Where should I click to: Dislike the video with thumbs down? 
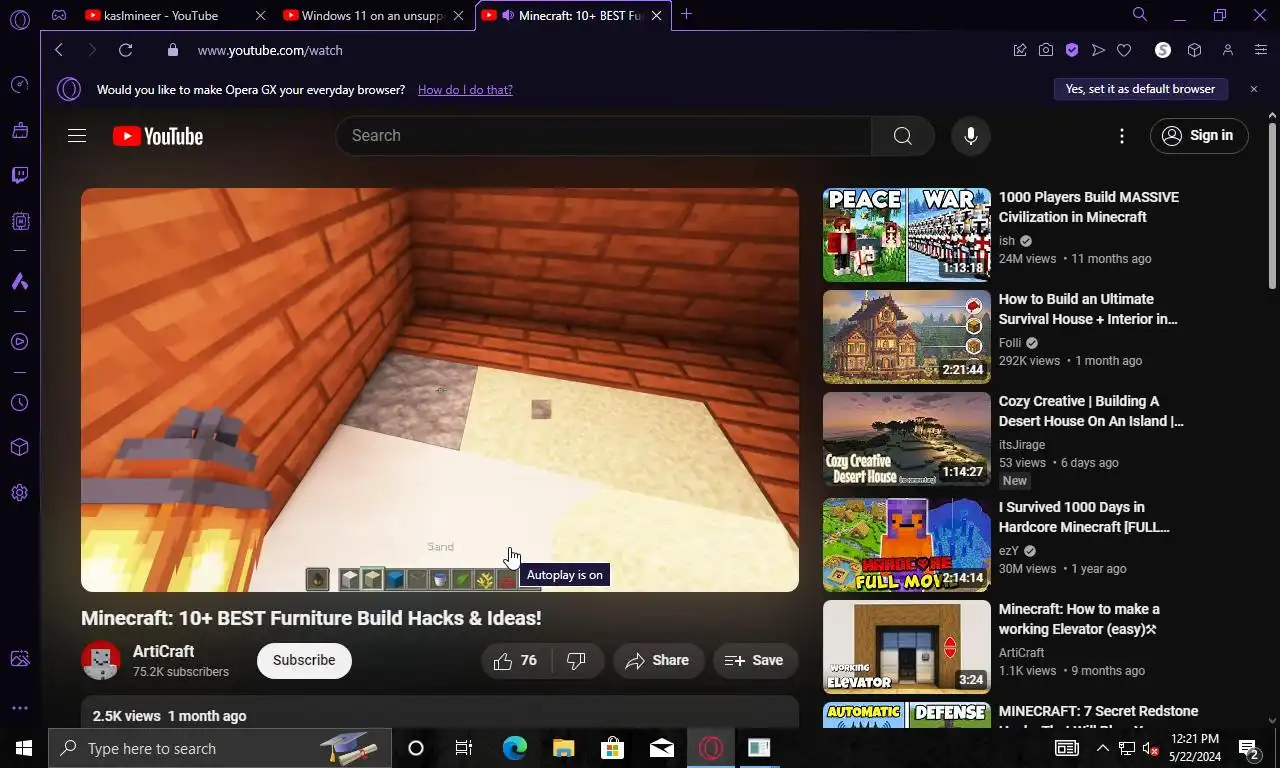coord(576,661)
